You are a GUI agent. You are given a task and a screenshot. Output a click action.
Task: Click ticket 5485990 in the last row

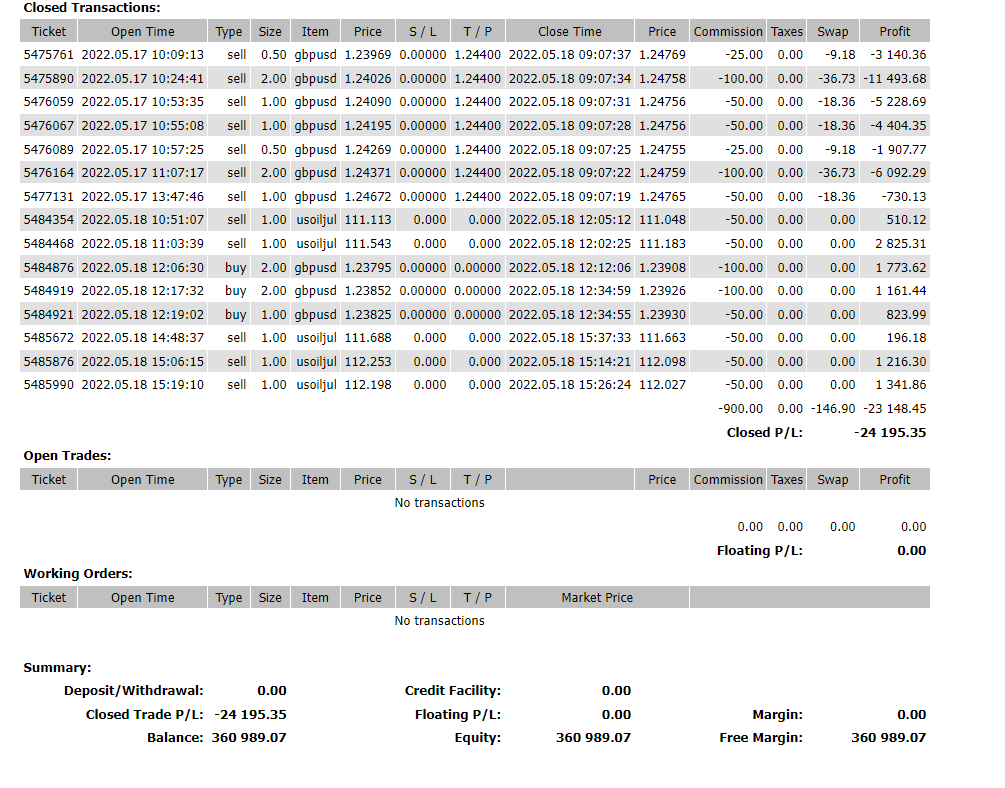[x=48, y=384]
